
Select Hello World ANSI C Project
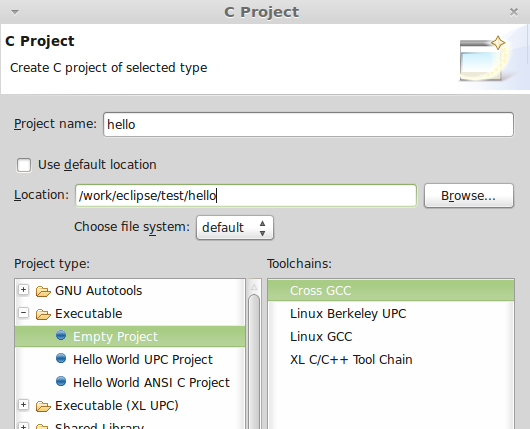(151, 382)
